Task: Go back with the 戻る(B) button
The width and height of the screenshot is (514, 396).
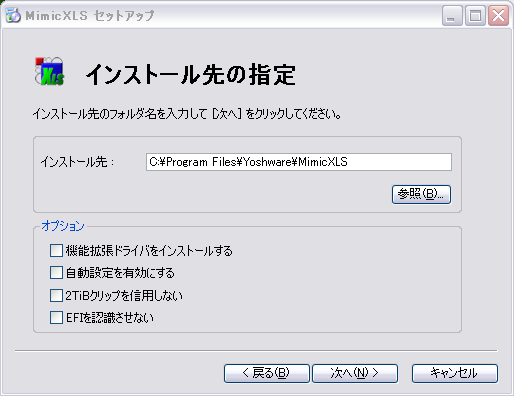Action: [x=267, y=373]
